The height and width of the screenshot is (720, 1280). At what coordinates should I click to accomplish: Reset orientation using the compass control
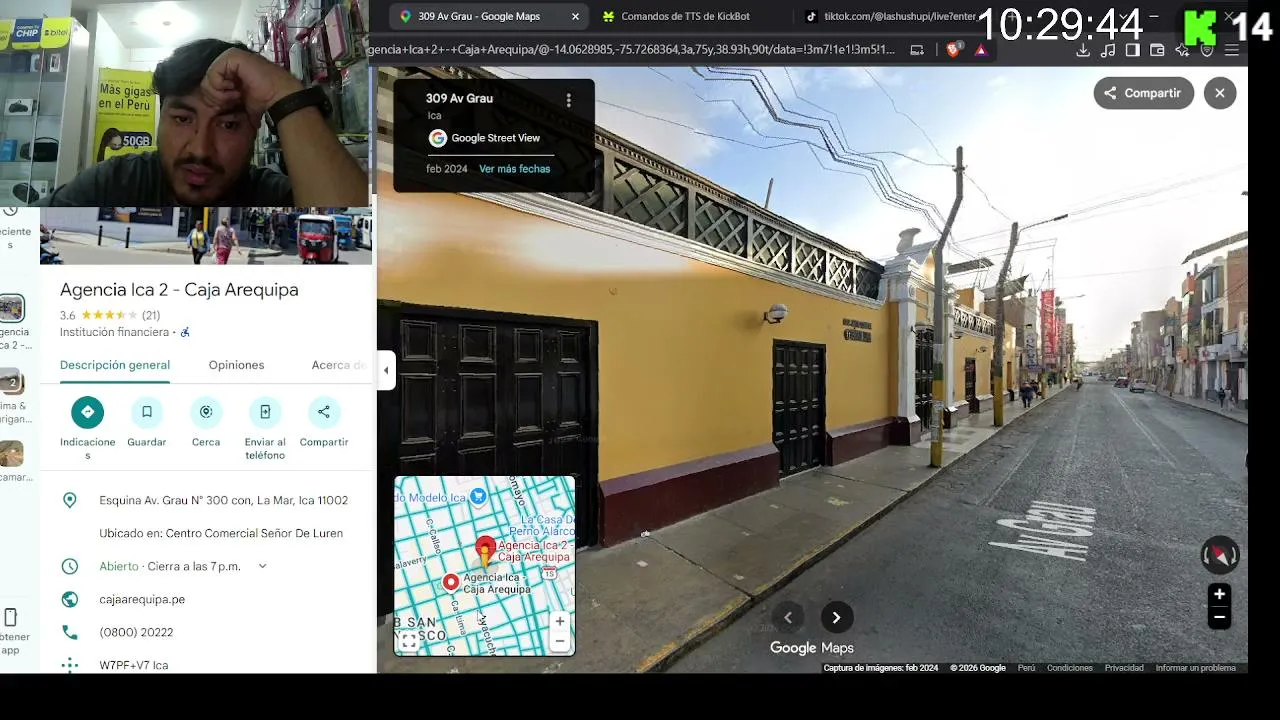pos(1219,555)
